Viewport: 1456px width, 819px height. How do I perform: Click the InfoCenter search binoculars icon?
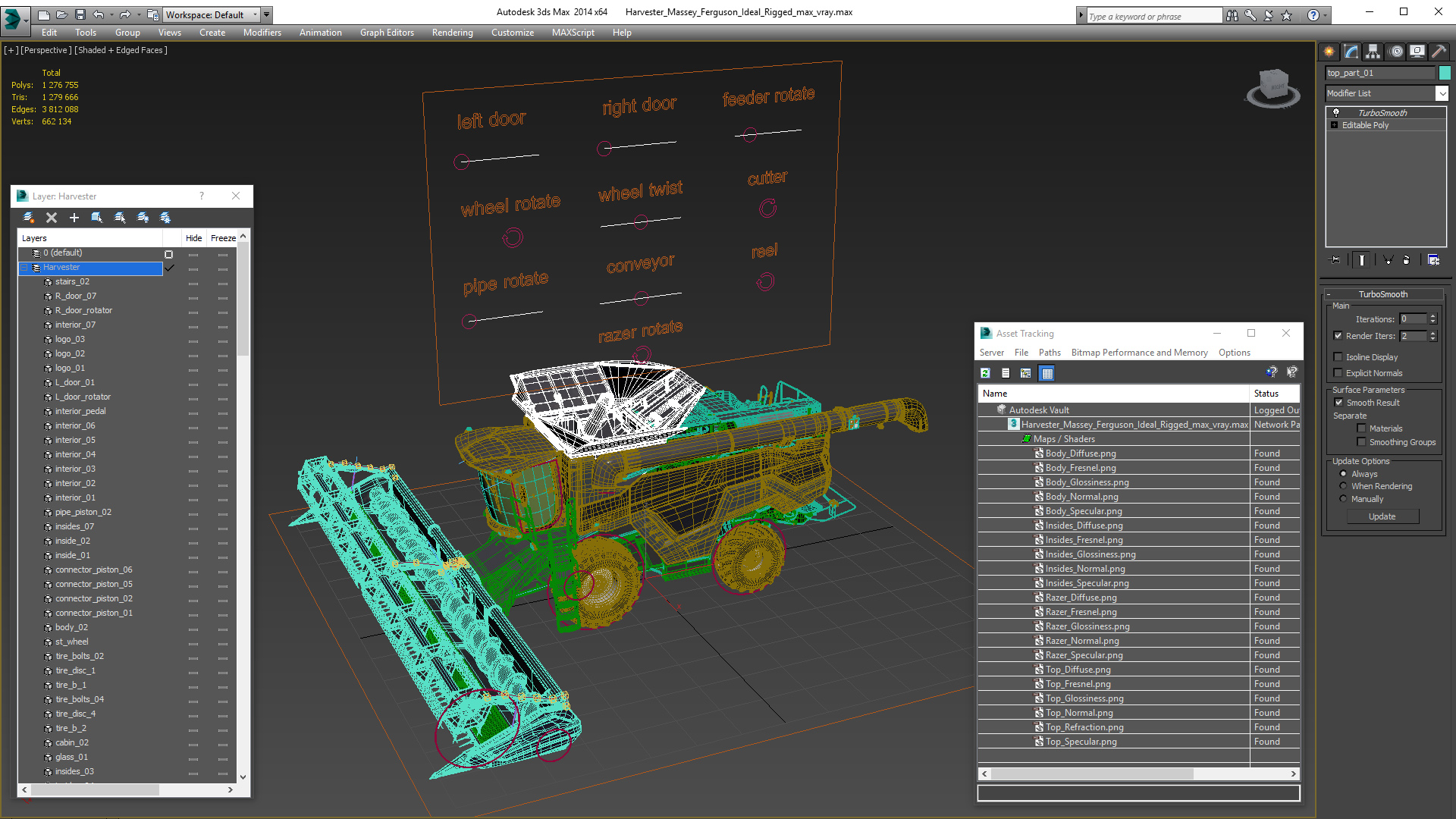[x=1232, y=15]
